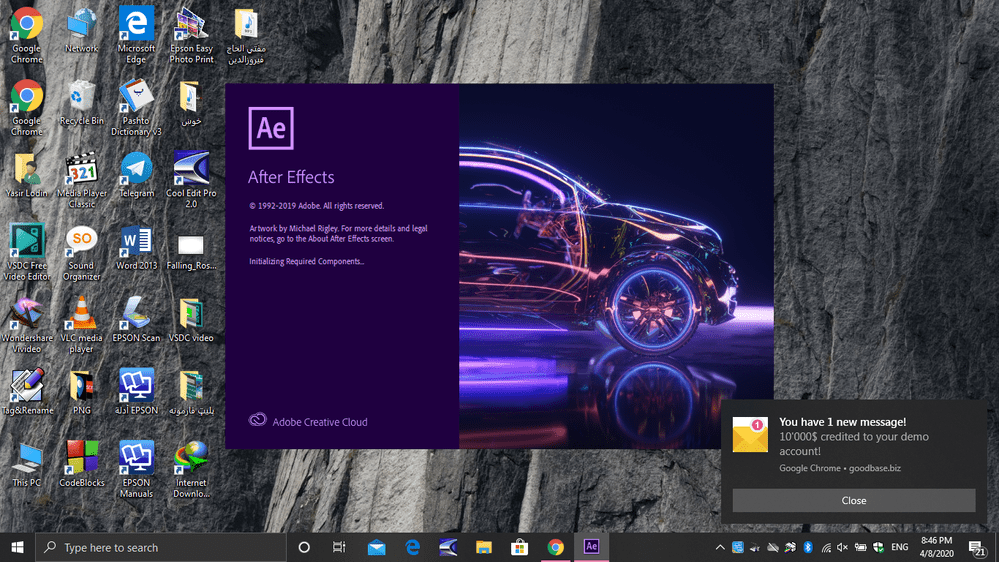999x562 pixels.
Task: Open Google Chrome shortcut beside Network icon
Action: click(27, 36)
